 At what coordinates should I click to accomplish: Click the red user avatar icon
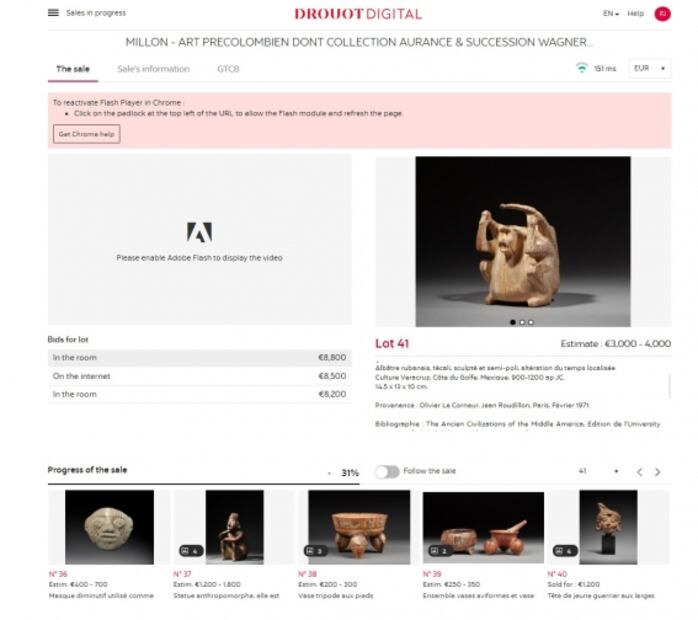point(662,14)
